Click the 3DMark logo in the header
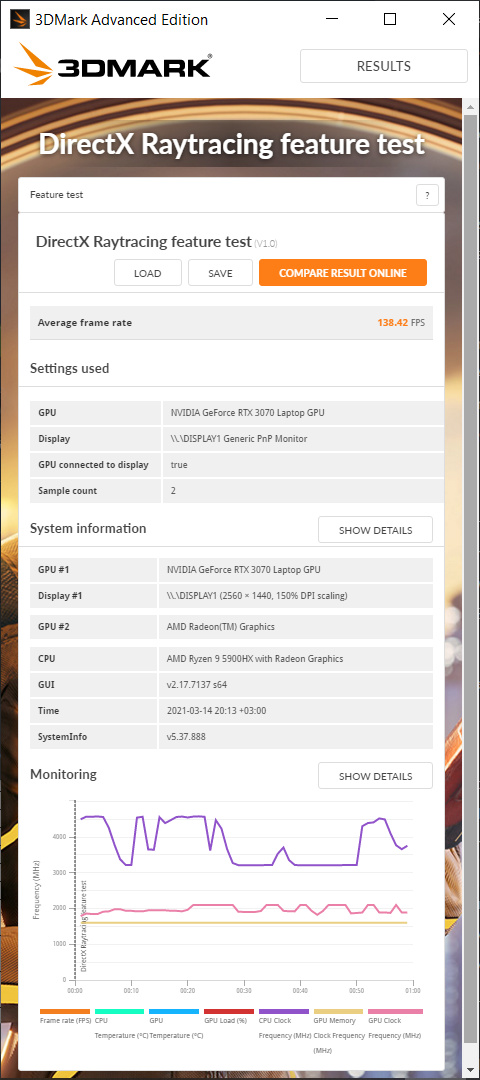480x1080 pixels. coord(114,66)
